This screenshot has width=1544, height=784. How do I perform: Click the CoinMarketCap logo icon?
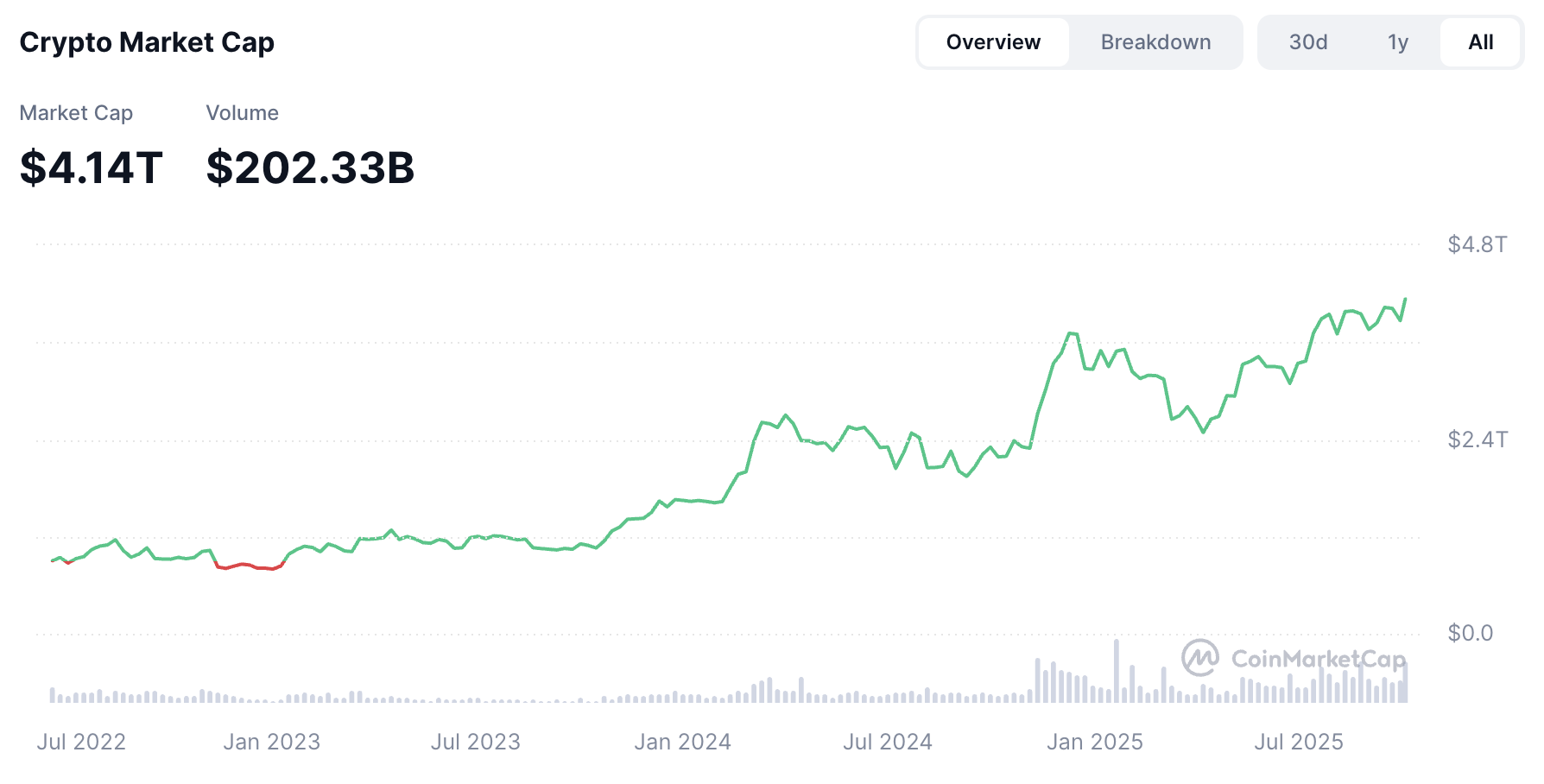coord(1199,658)
